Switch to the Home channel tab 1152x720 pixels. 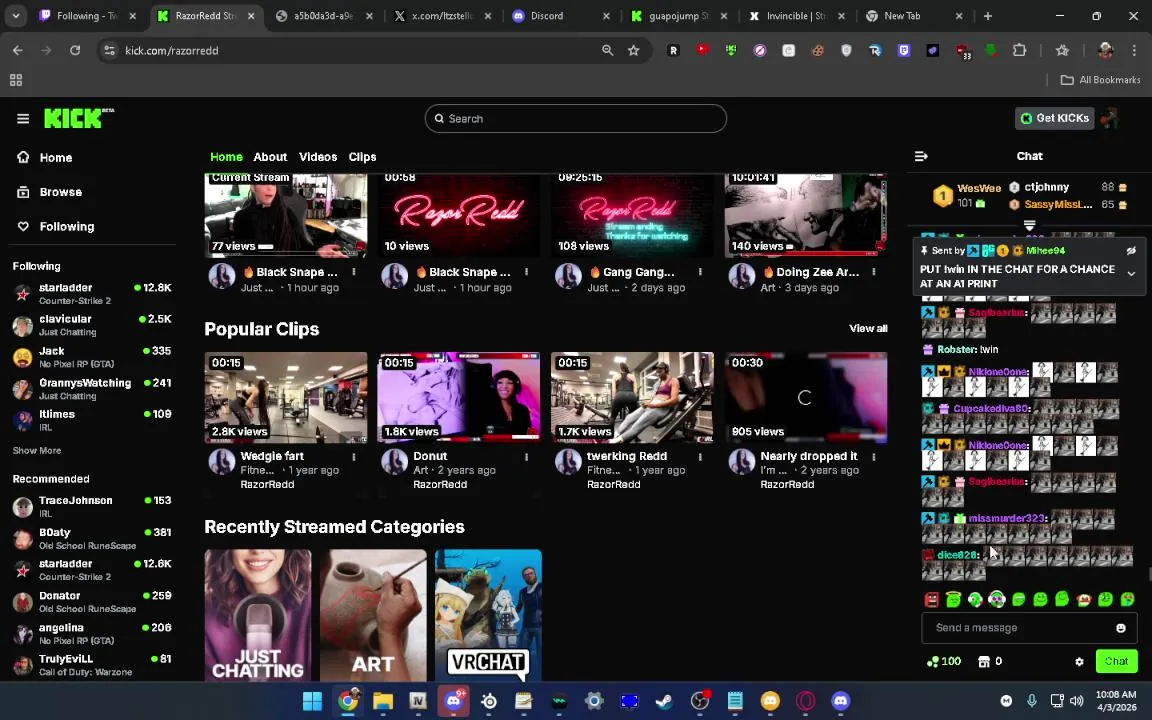[226, 156]
